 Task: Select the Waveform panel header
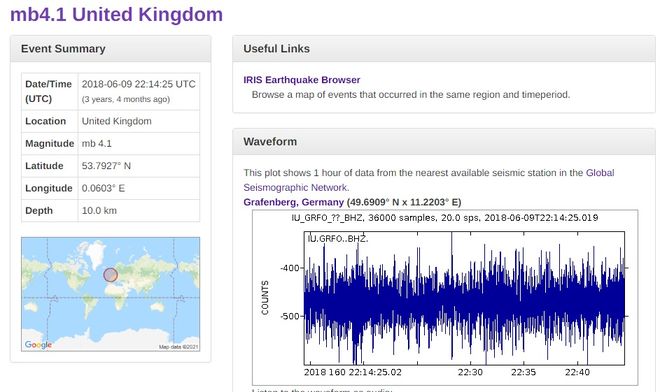coord(444,142)
